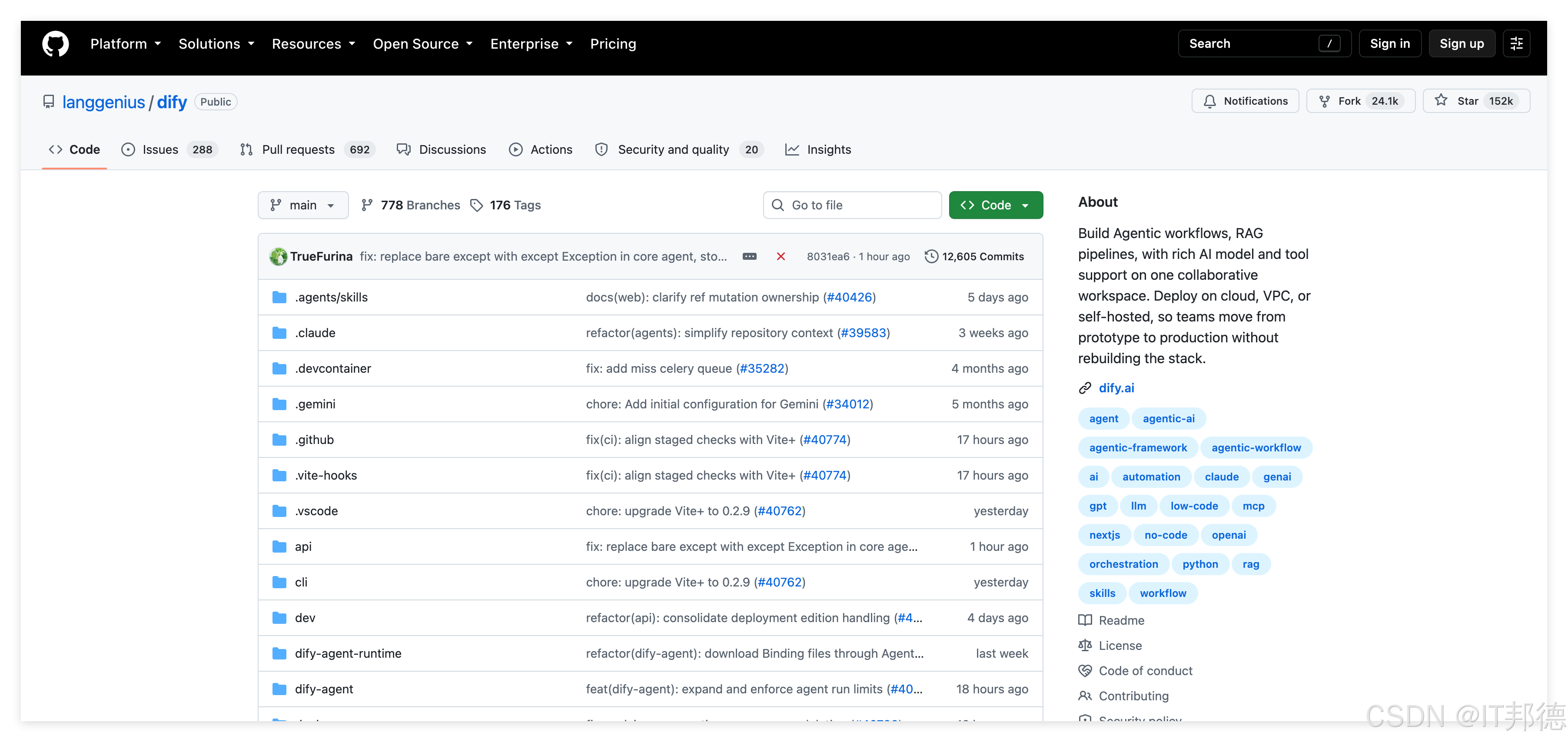Open the Security and quality tab

click(x=679, y=150)
